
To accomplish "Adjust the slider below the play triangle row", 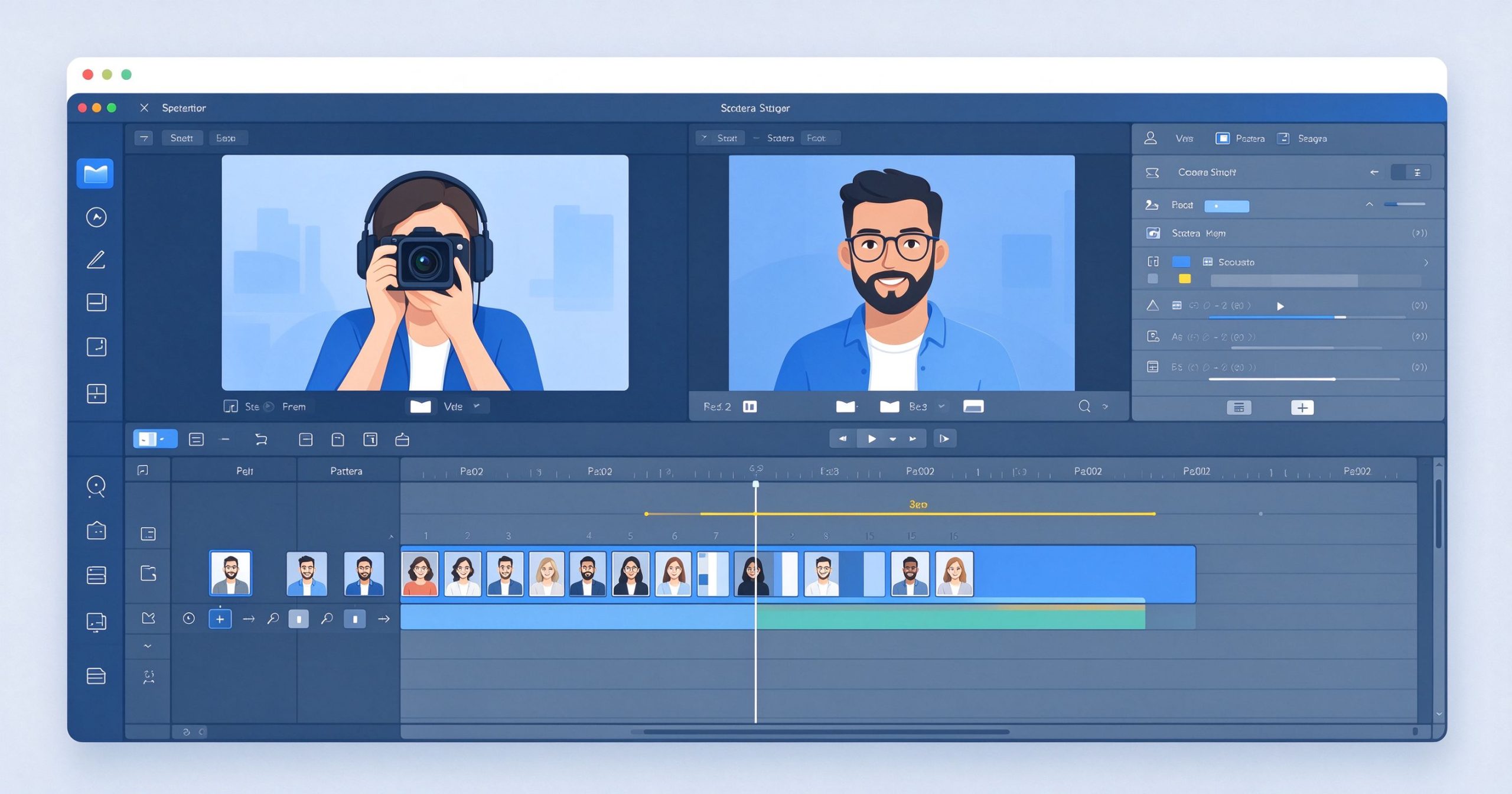I will click(x=1306, y=317).
